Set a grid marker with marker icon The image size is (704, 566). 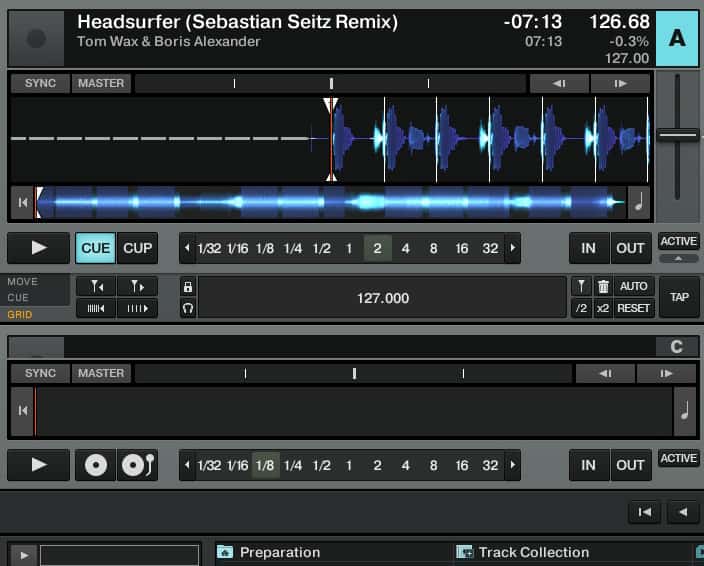(581, 286)
